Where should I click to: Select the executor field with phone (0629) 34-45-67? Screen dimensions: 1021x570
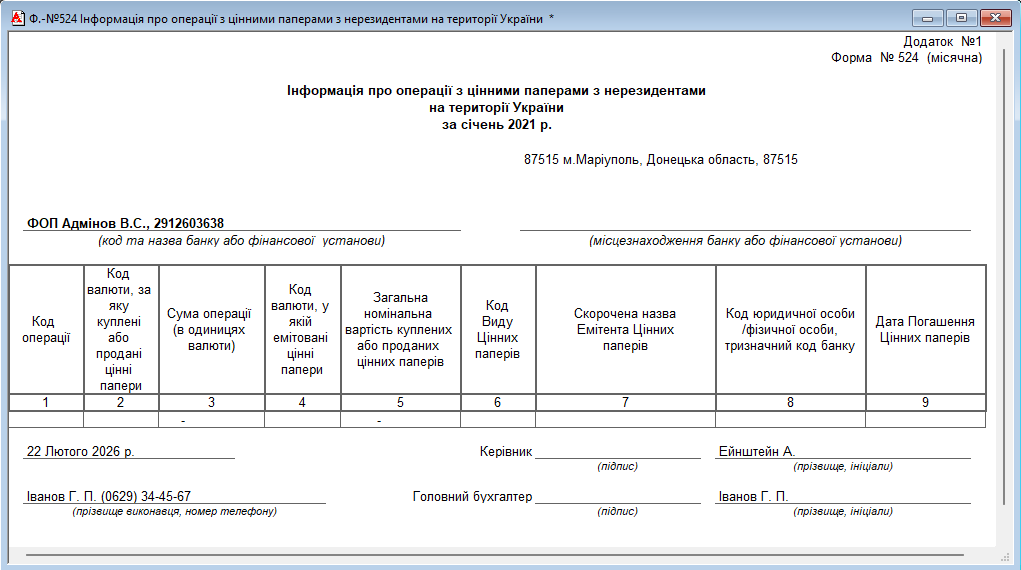(108, 497)
